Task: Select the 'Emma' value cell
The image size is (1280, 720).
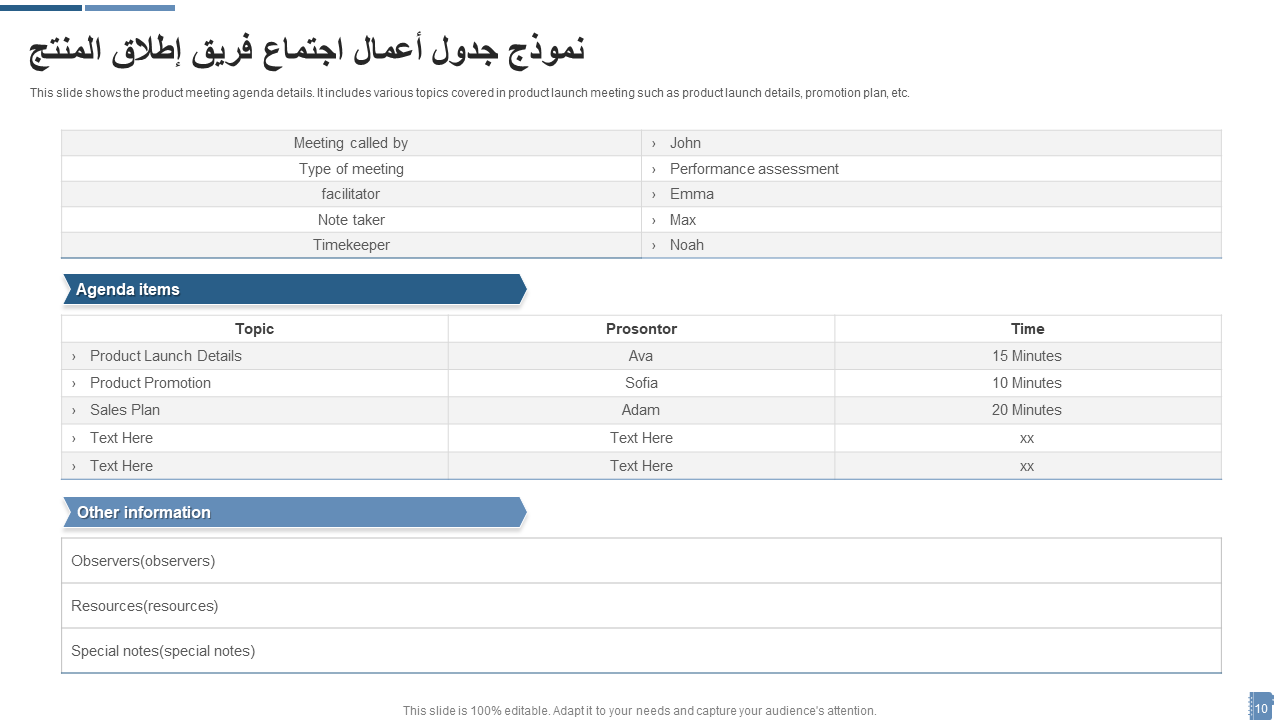Action: 931,194
